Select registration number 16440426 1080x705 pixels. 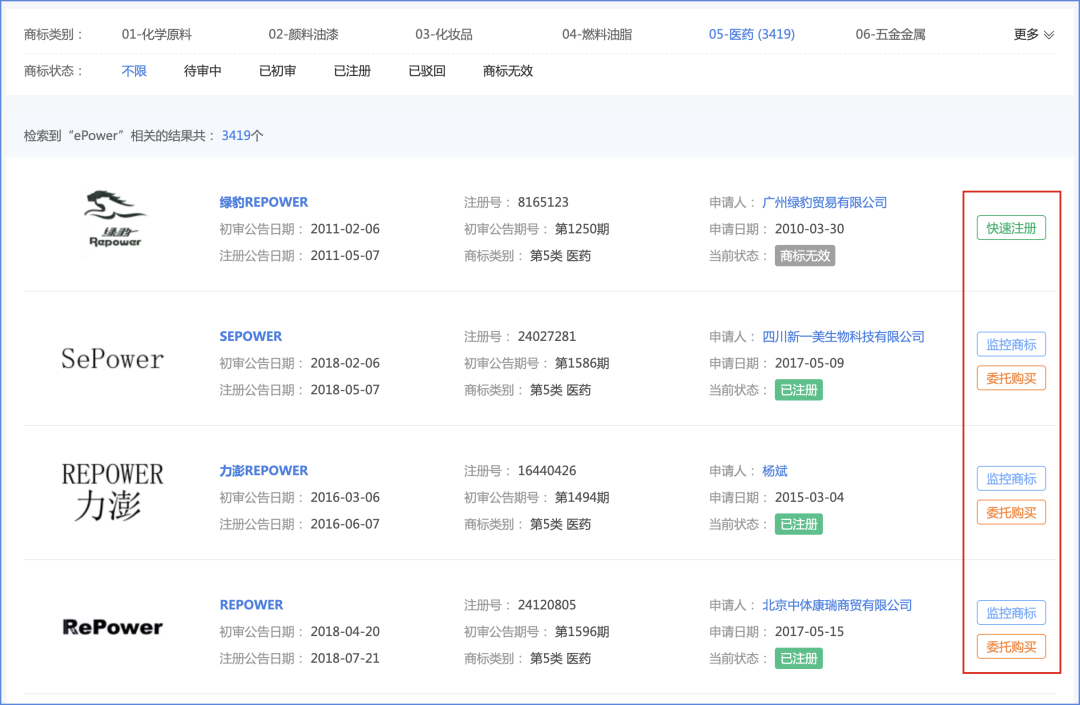coord(547,471)
